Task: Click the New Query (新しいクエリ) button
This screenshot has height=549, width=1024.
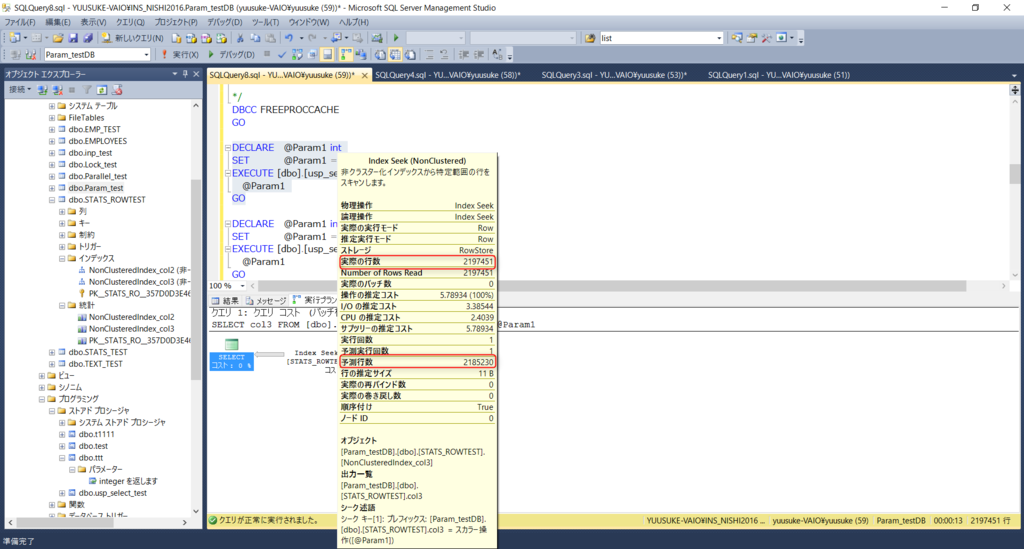Action: [133, 38]
